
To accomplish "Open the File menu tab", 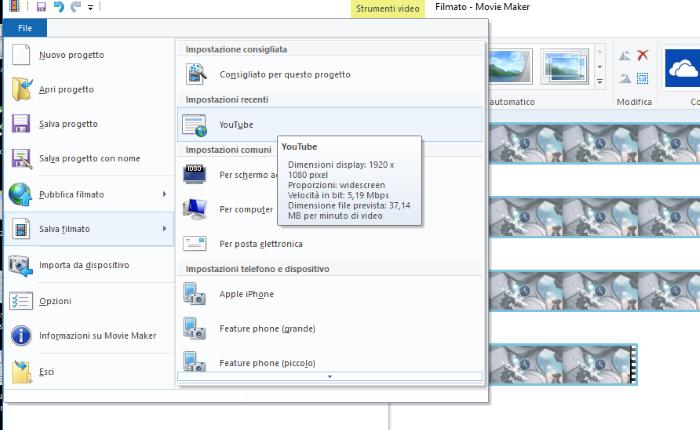I will point(25,27).
